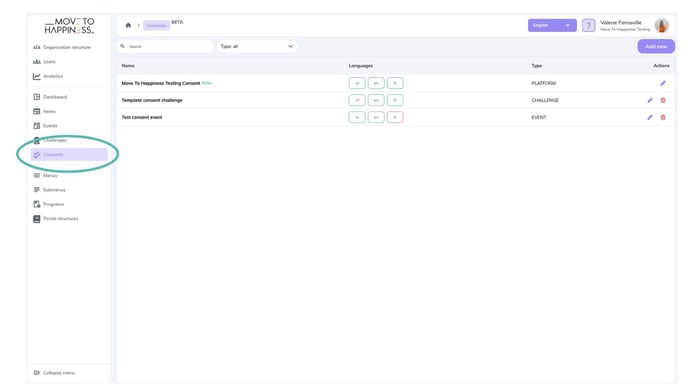Click the Consents breadcrumb chip
This screenshot has height=387, width=688.
(156, 25)
